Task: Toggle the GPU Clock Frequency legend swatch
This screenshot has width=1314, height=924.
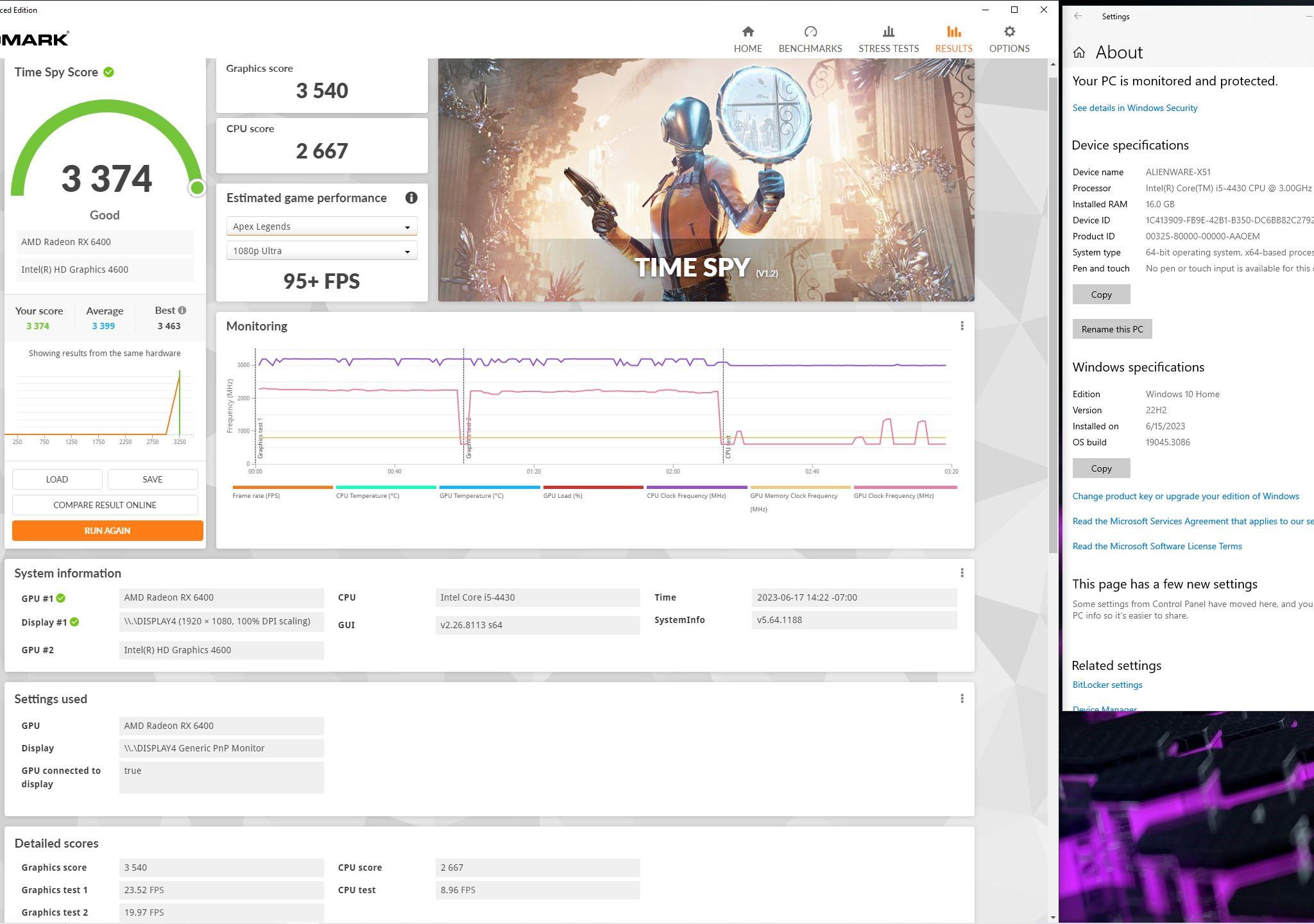Action: (x=905, y=487)
